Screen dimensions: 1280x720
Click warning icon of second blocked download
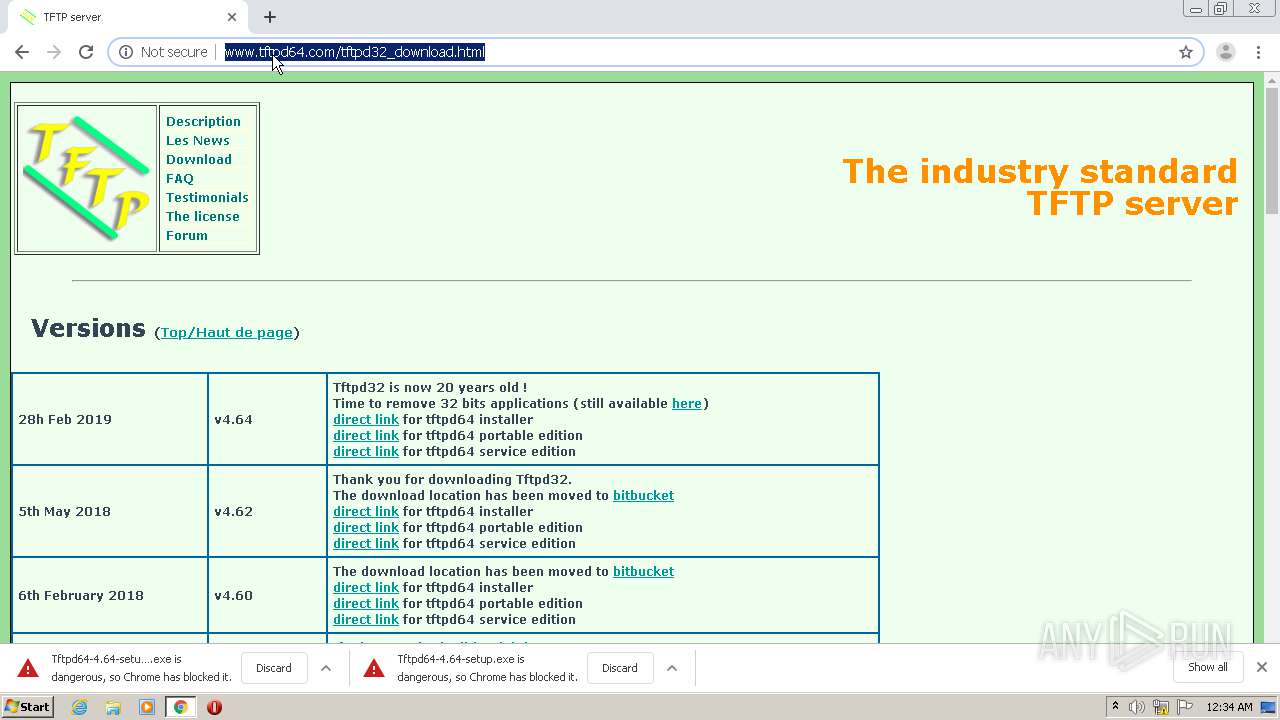(374, 668)
